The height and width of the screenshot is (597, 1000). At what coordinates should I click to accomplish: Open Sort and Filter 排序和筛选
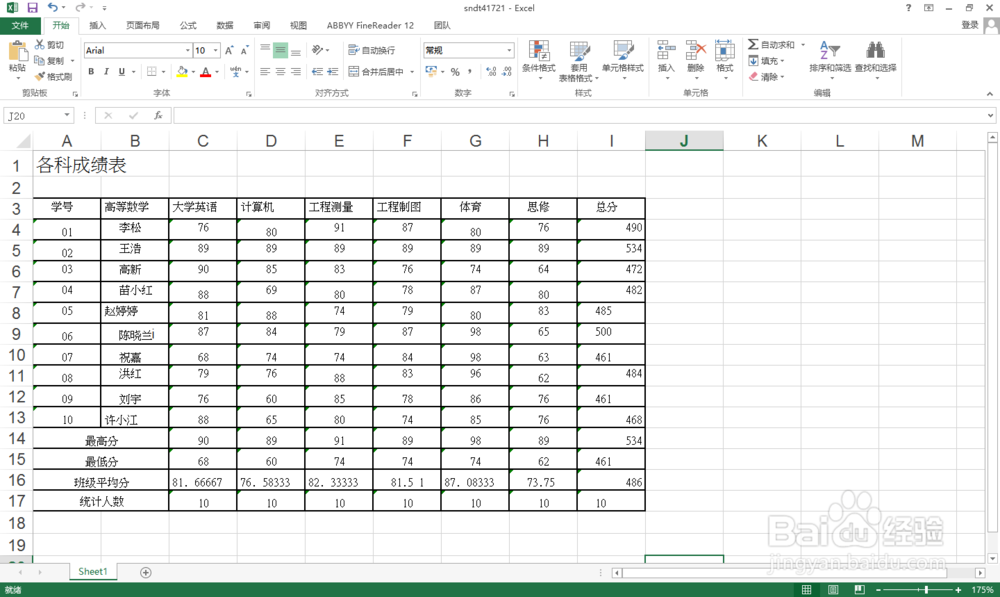830,60
